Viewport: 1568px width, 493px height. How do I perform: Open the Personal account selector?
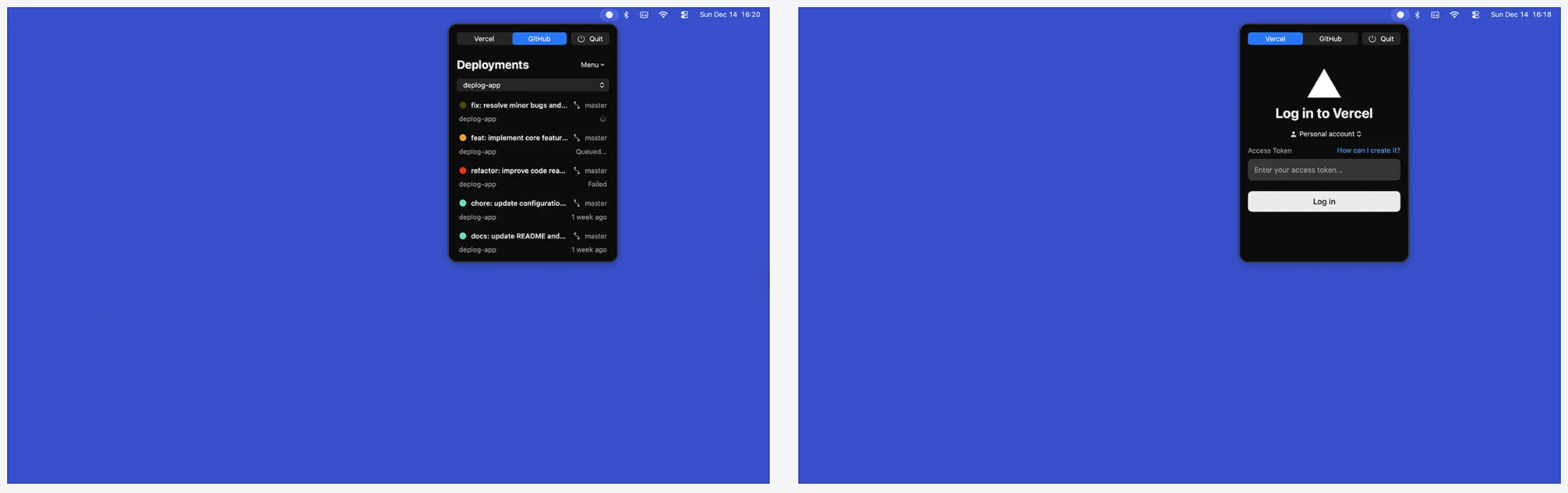coord(1326,134)
